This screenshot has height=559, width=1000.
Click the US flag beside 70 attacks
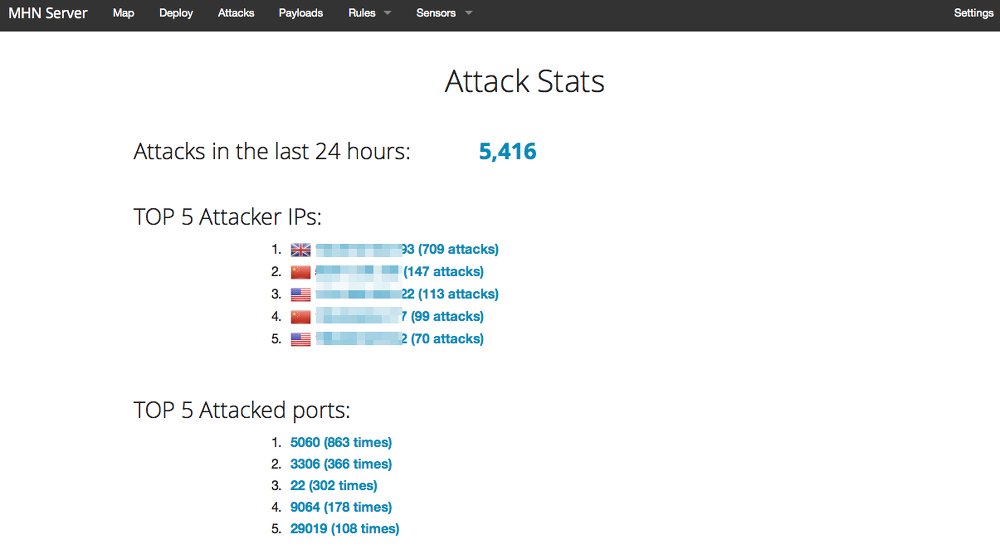(x=300, y=339)
